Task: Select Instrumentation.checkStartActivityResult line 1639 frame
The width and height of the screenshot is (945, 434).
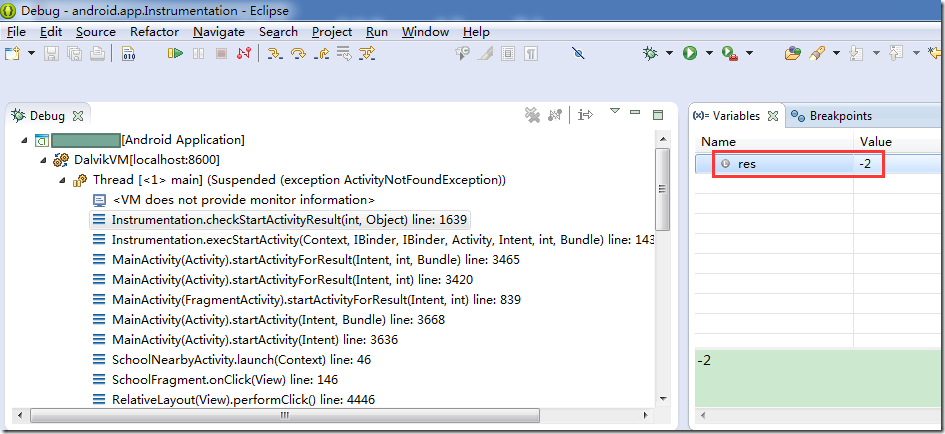Action: [x=280, y=219]
